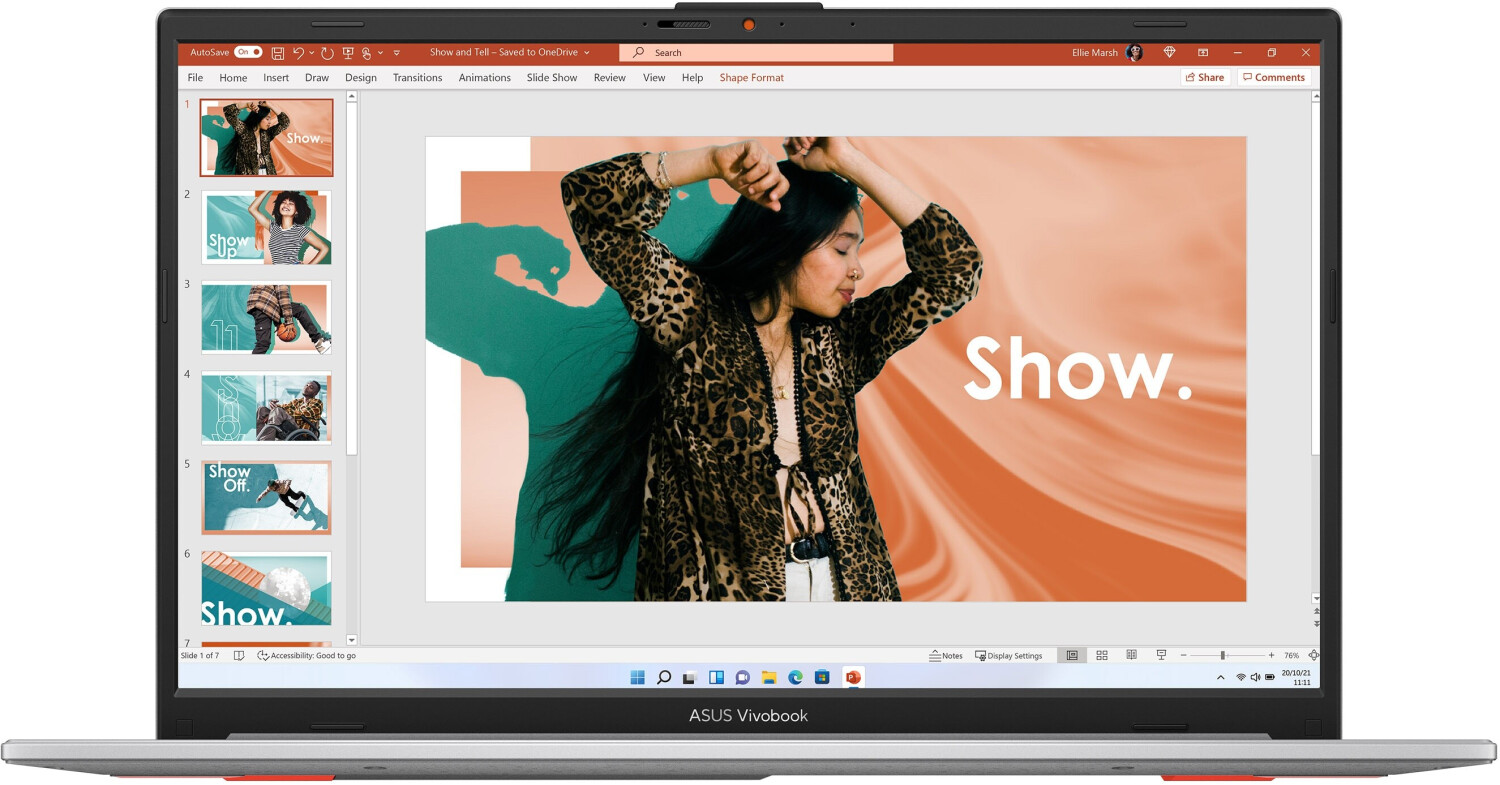This screenshot has height=785, width=1500.
Task: Open the Comments pane button
Action: click(x=1273, y=78)
